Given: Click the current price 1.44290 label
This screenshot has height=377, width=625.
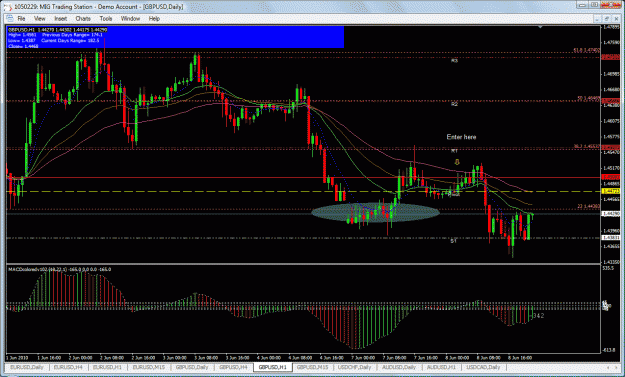Looking at the screenshot, I should (x=611, y=214).
